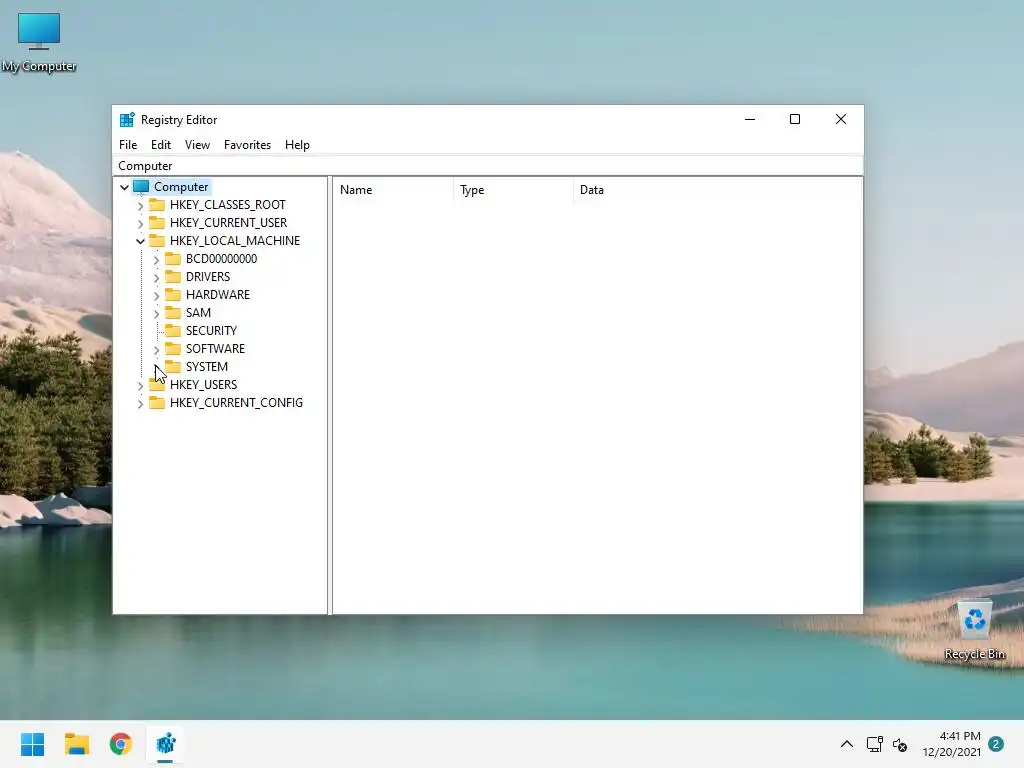The height and width of the screenshot is (768, 1024).
Task: Select the Computer tree label
Action: pos(181,187)
